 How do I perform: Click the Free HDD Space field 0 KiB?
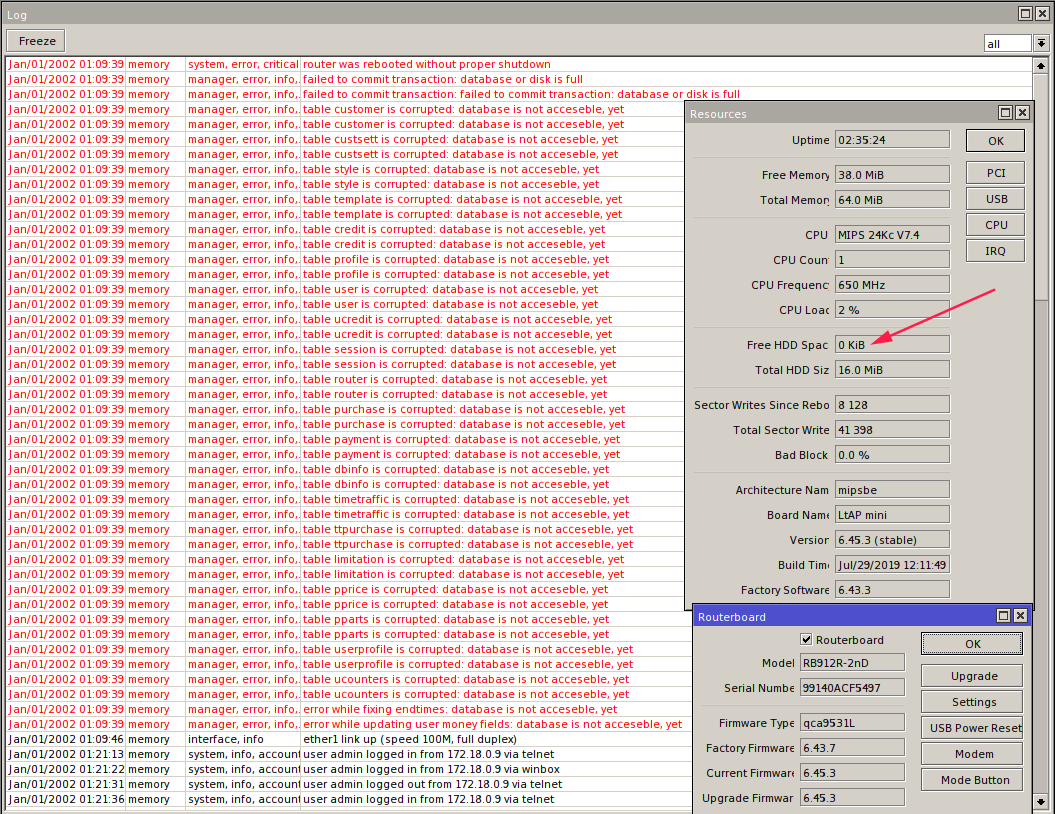892,344
